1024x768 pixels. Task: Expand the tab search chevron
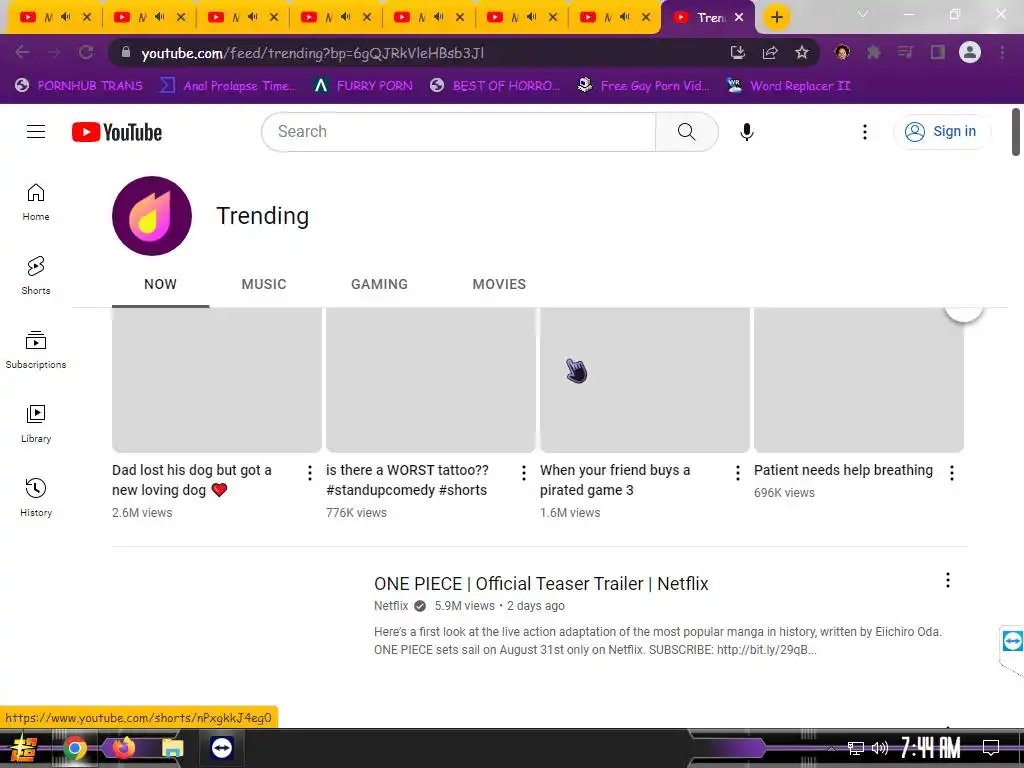point(863,14)
